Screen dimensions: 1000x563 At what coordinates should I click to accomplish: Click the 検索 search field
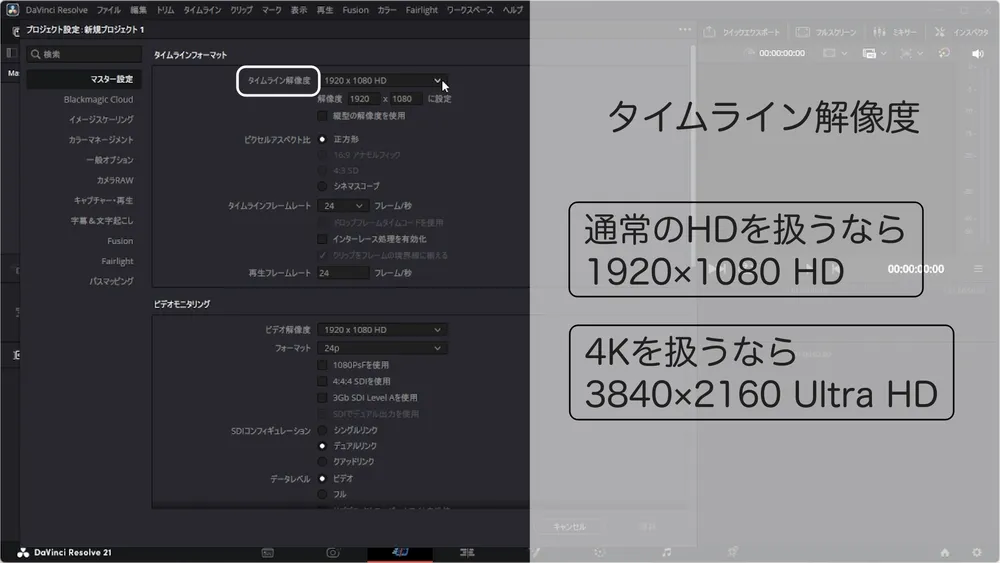(x=84, y=54)
